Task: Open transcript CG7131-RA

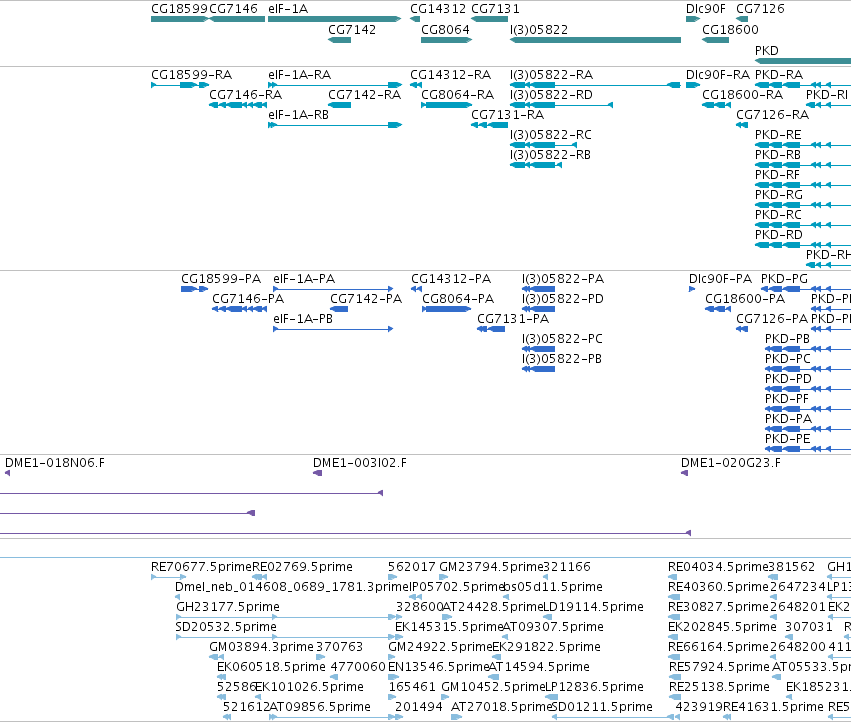Action: [x=507, y=115]
